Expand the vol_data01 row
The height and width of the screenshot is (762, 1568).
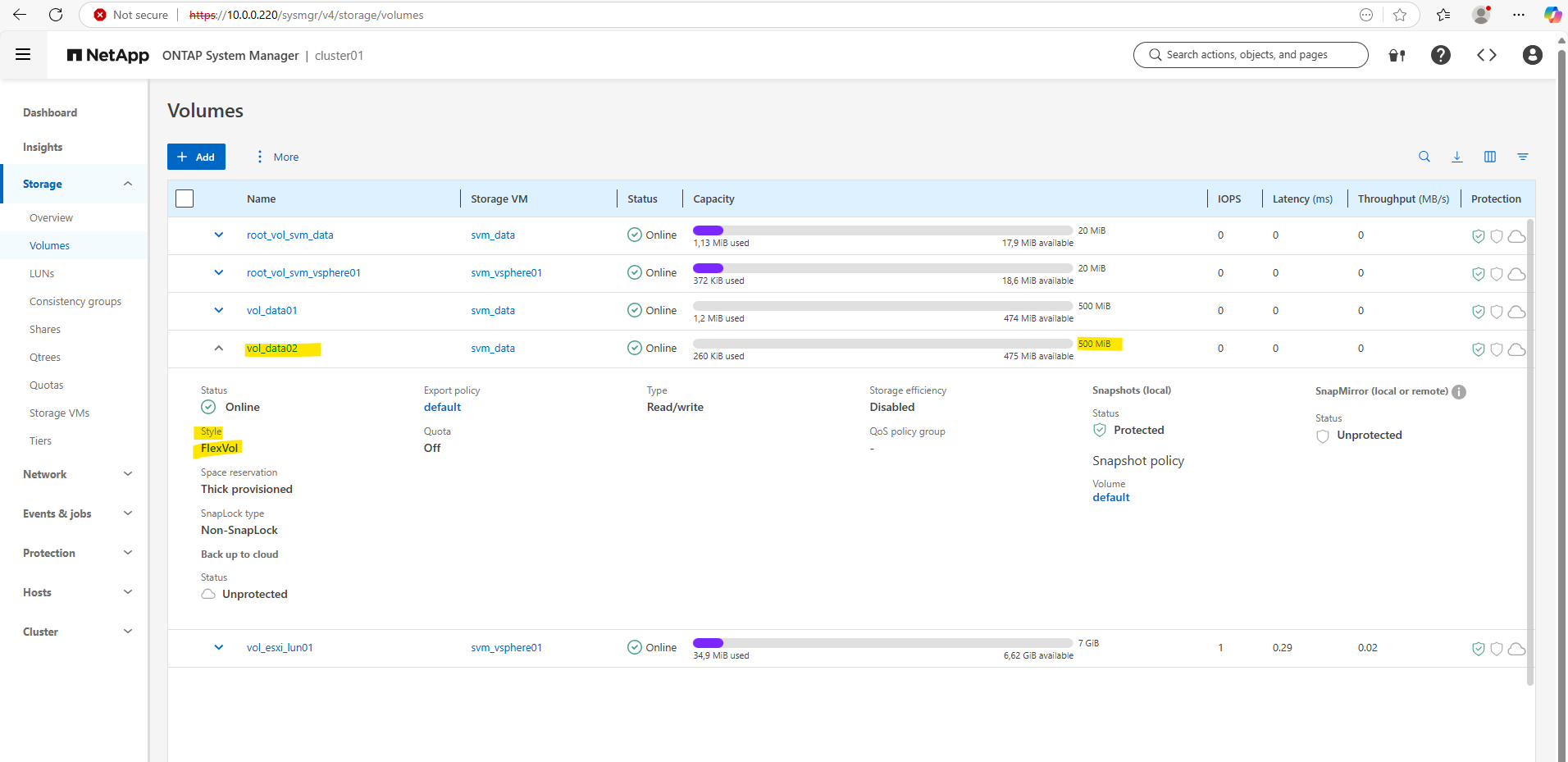click(x=219, y=310)
